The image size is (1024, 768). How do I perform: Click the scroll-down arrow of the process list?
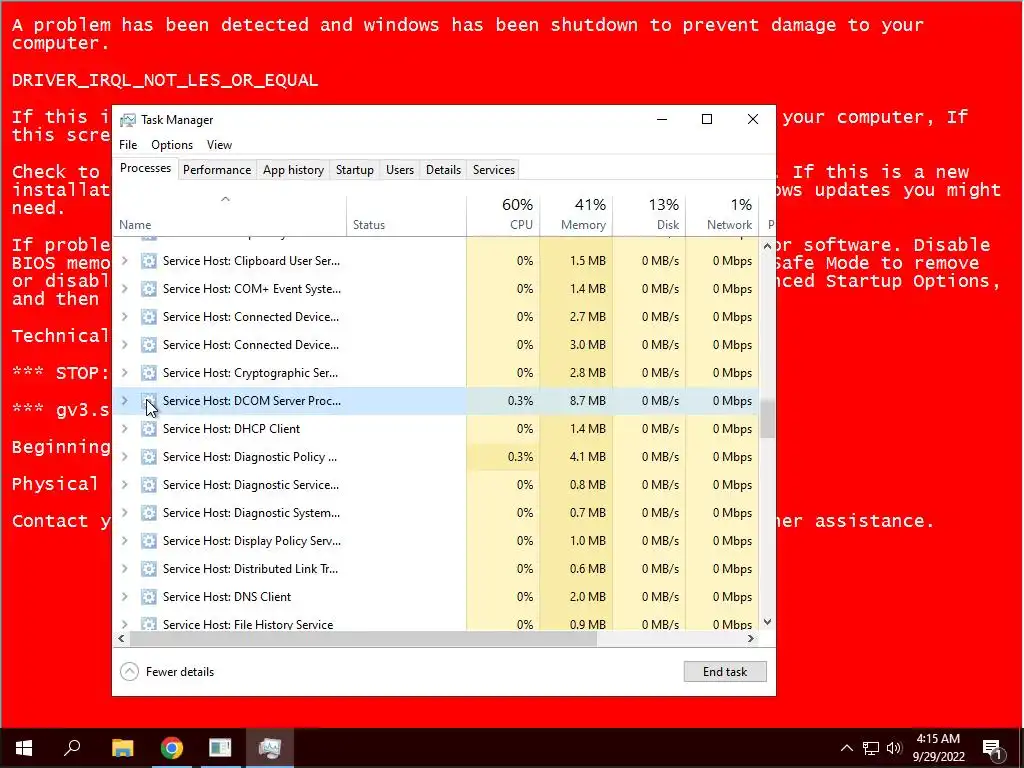(767, 622)
